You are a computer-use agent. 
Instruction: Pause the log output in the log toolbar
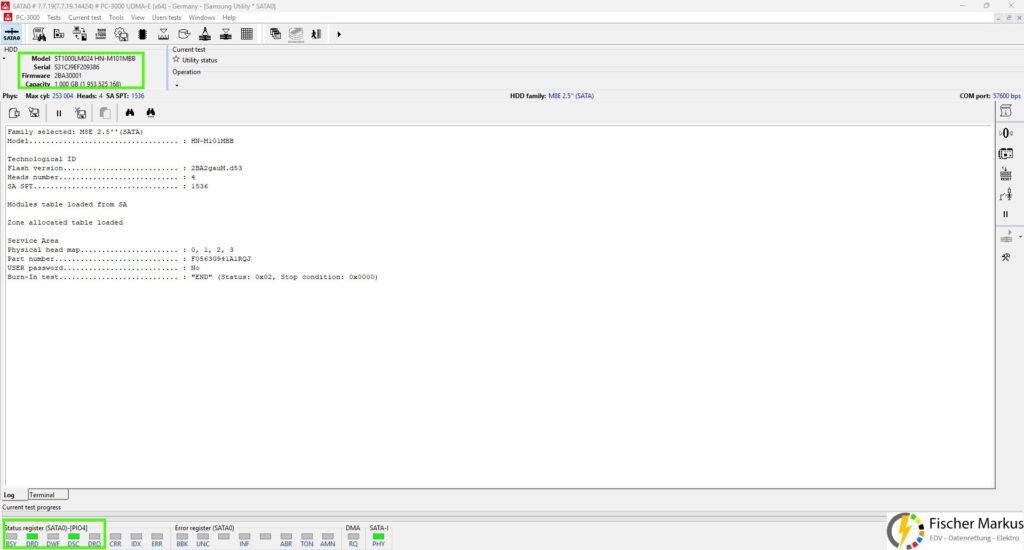click(x=59, y=113)
